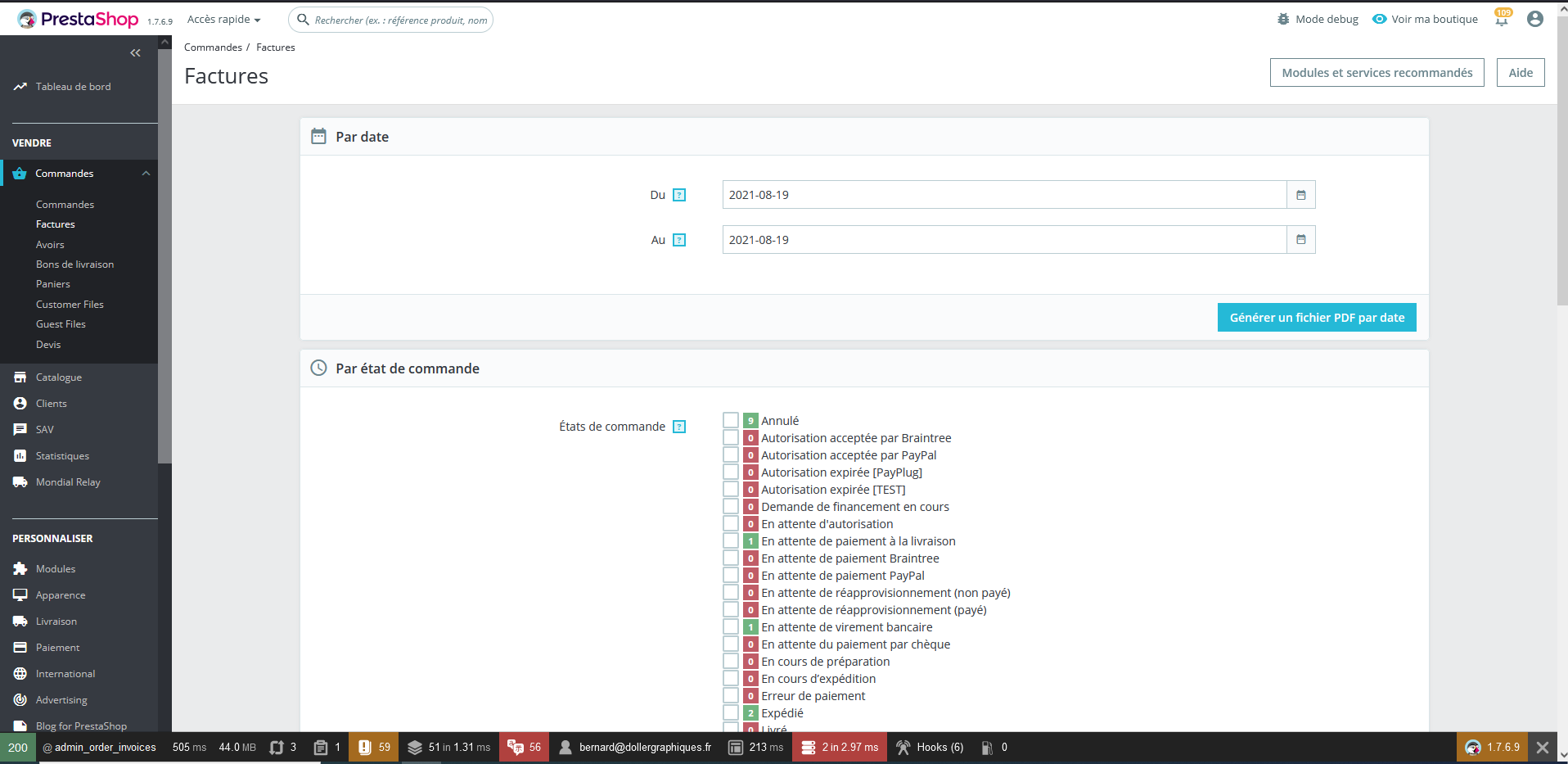Open Customer Files submenu item

(x=70, y=305)
